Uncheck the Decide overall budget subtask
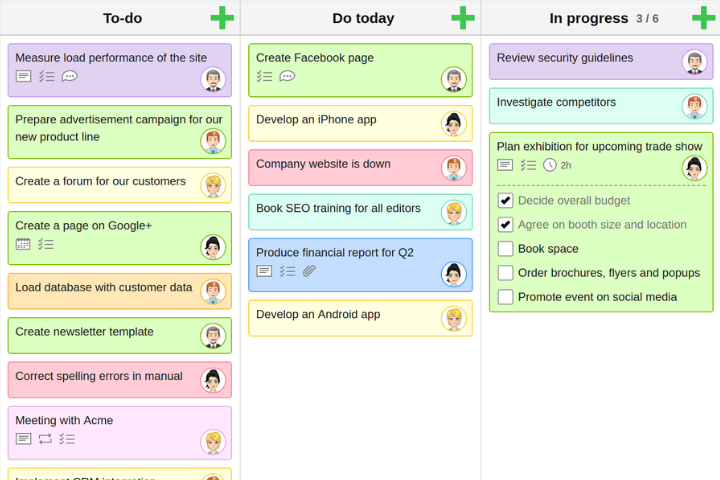The width and height of the screenshot is (720, 480). (506, 201)
